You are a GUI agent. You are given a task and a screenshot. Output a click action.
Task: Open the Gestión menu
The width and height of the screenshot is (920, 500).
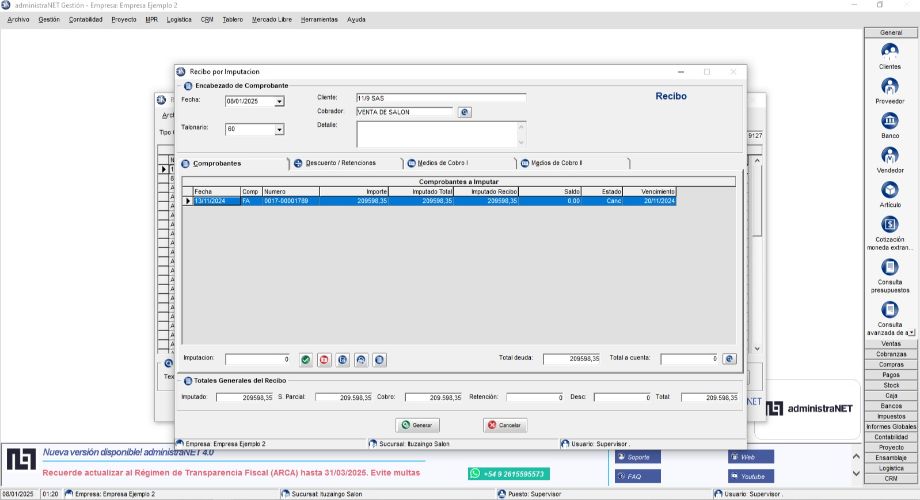(x=49, y=19)
